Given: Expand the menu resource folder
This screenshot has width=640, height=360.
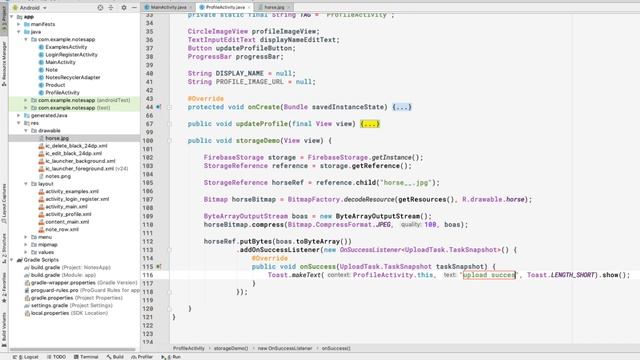Looking at the screenshot, I should [x=26, y=237].
